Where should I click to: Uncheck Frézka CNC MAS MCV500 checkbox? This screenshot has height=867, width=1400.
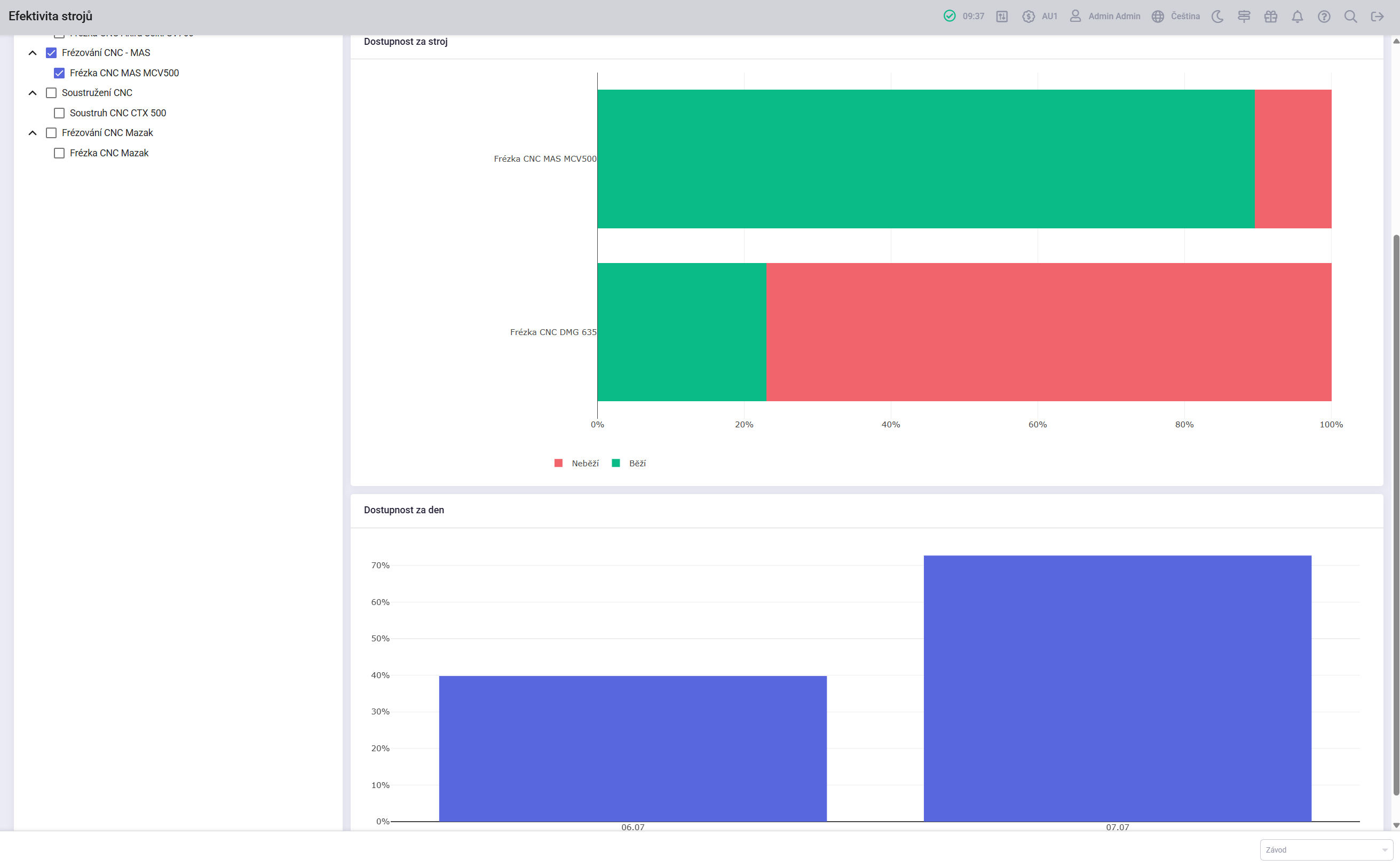59,73
